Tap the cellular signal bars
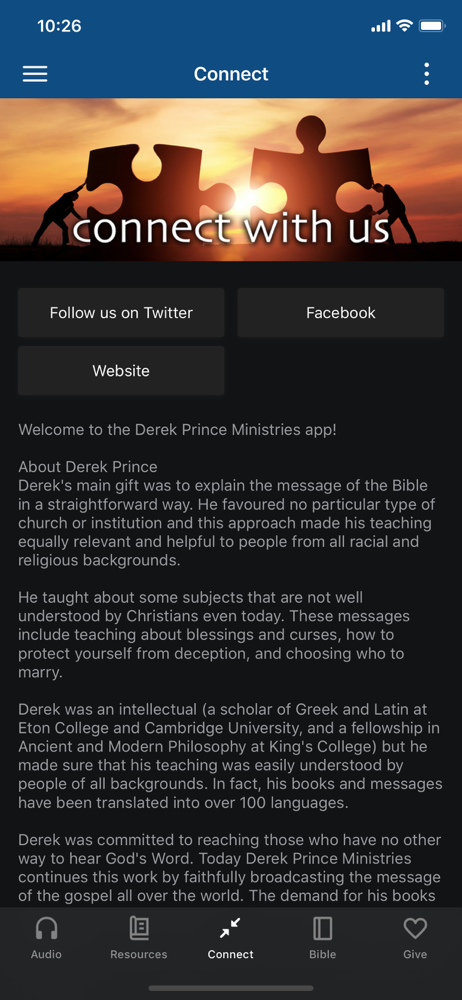Image resolution: width=462 pixels, height=1000 pixels. [x=380, y=27]
